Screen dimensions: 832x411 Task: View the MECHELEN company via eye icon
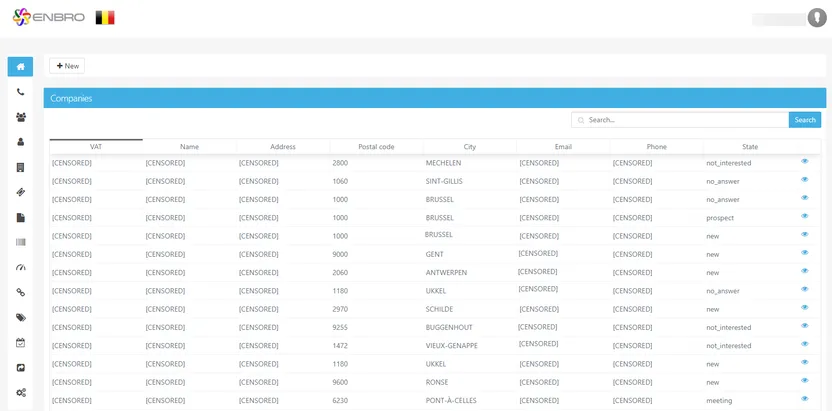pyautogui.click(x=804, y=161)
